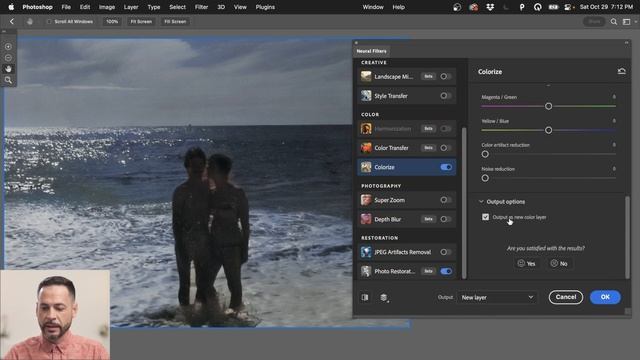Open the Plugins menu

[265, 7]
